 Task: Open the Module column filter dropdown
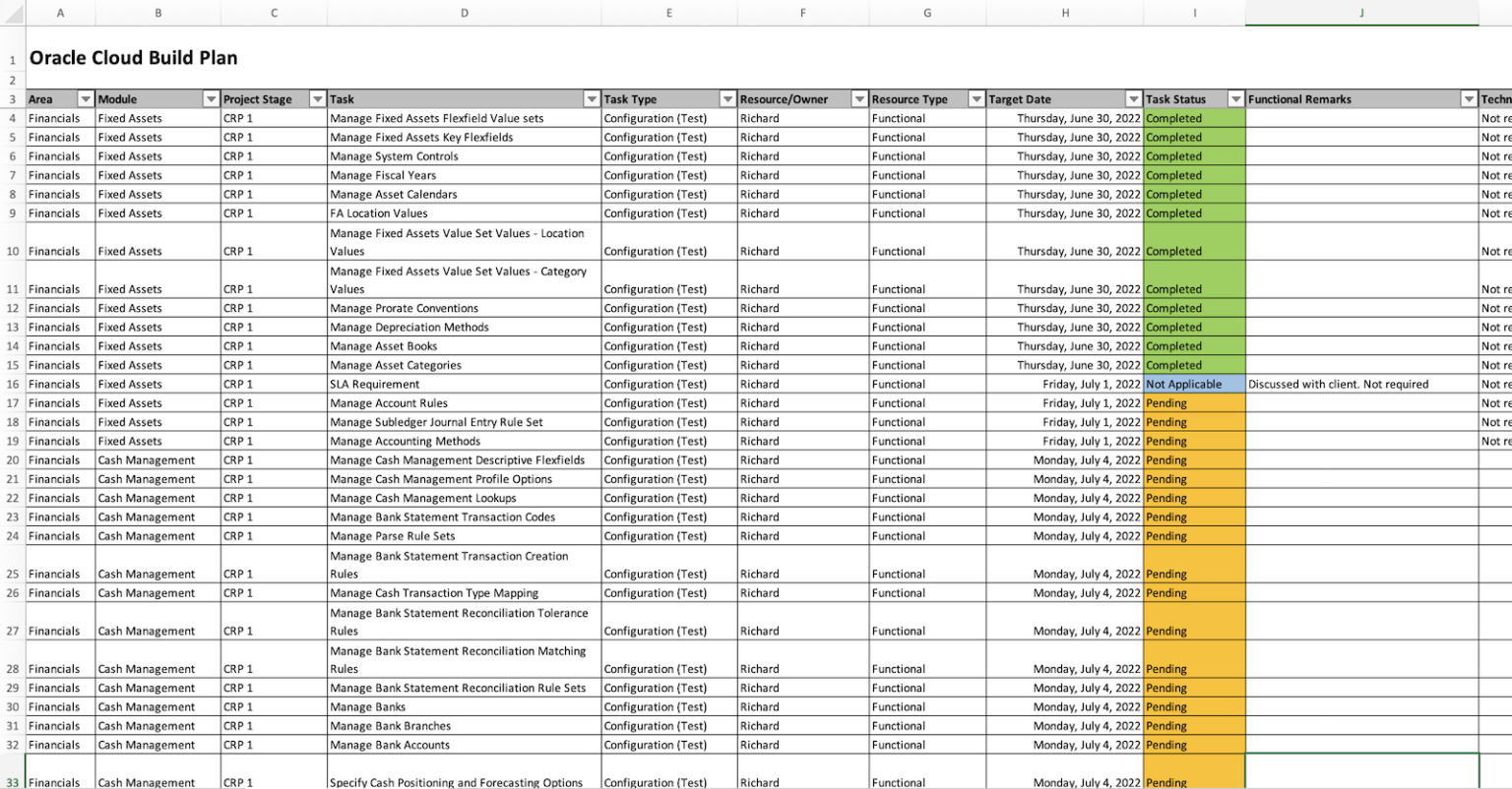tap(211, 98)
